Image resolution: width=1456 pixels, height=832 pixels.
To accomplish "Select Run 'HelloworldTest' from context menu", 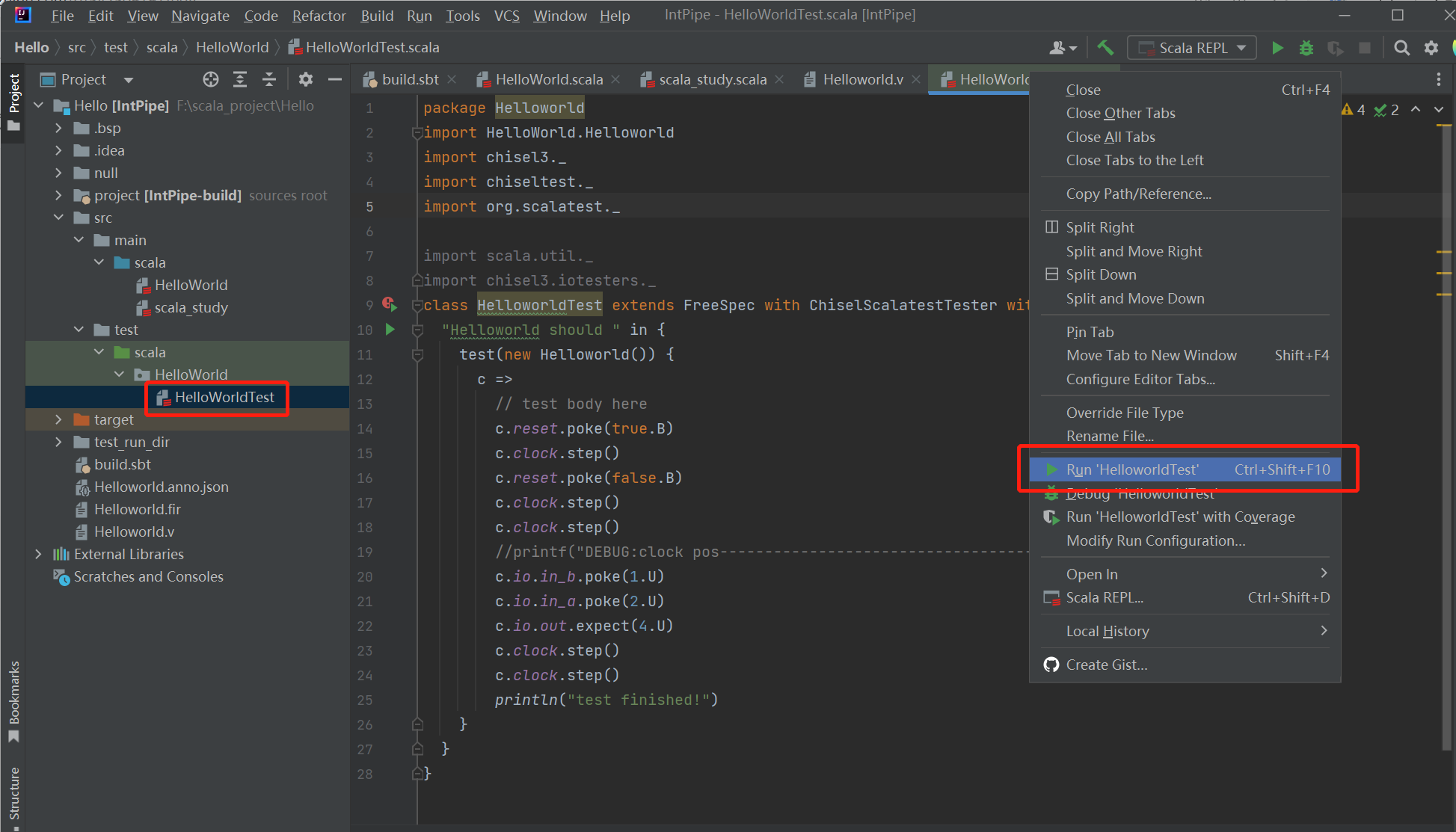I will tap(1132, 469).
